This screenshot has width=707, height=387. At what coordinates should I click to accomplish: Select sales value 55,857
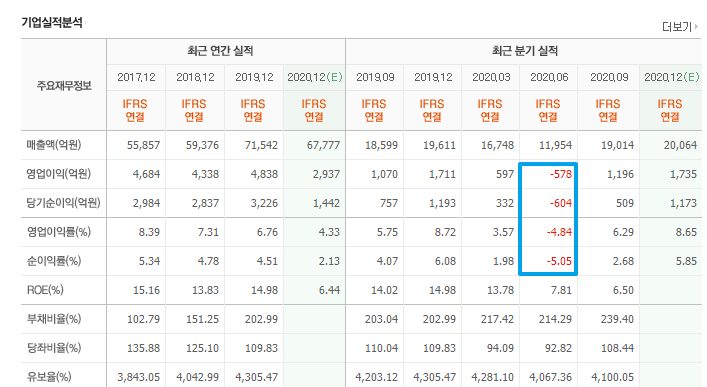point(143,145)
